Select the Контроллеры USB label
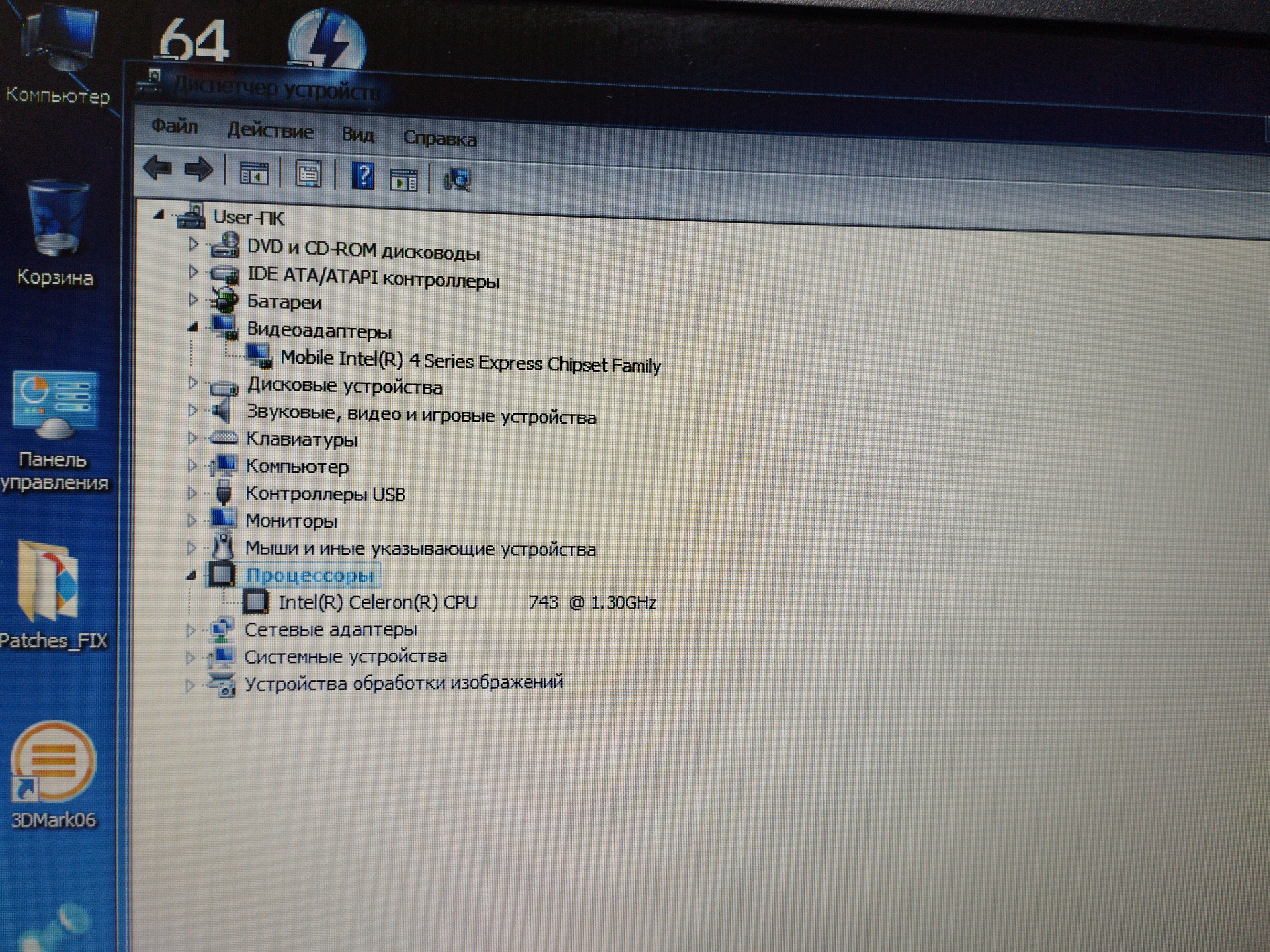 (x=325, y=494)
